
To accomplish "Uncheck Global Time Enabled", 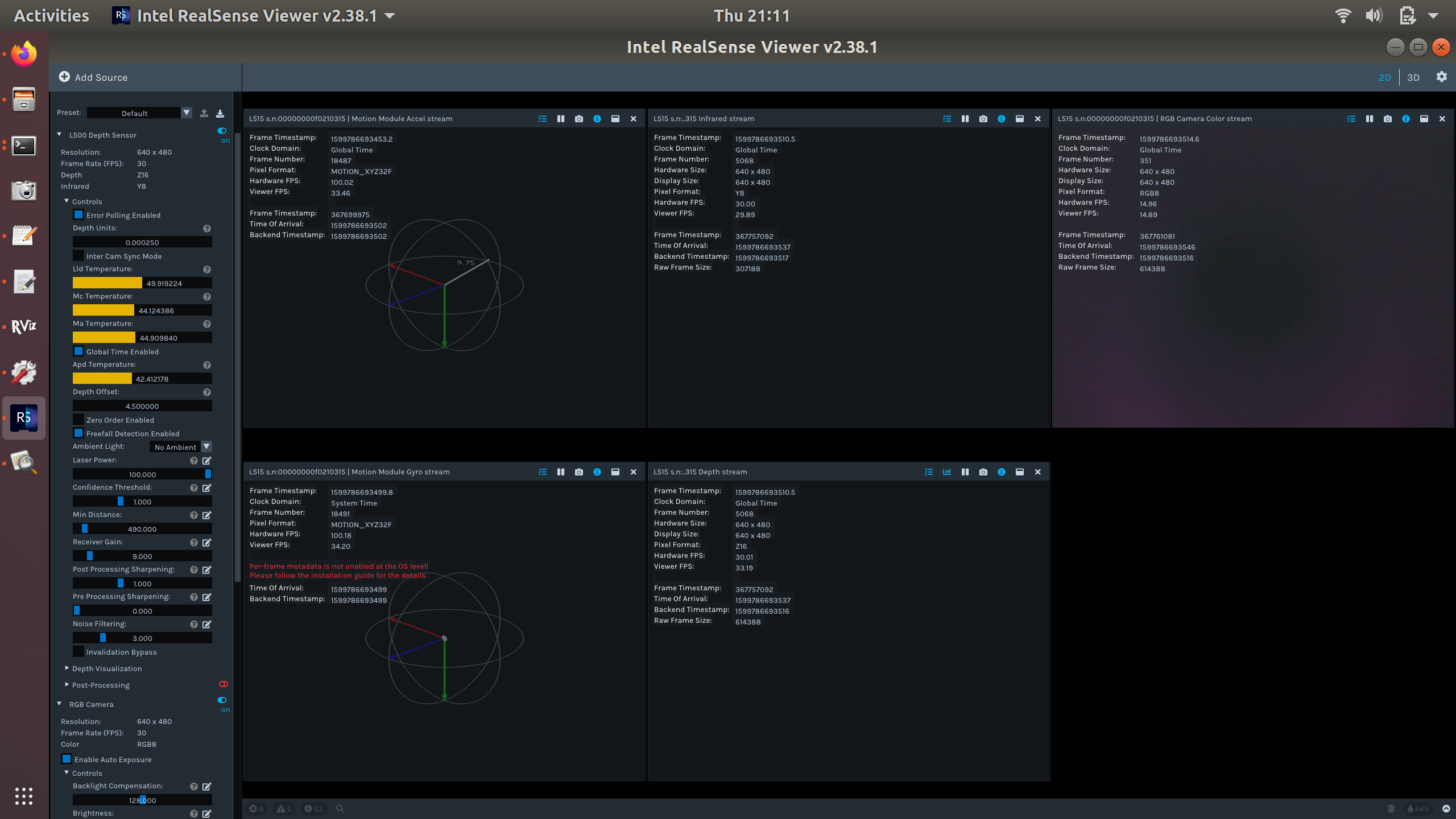I will coord(78,351).
